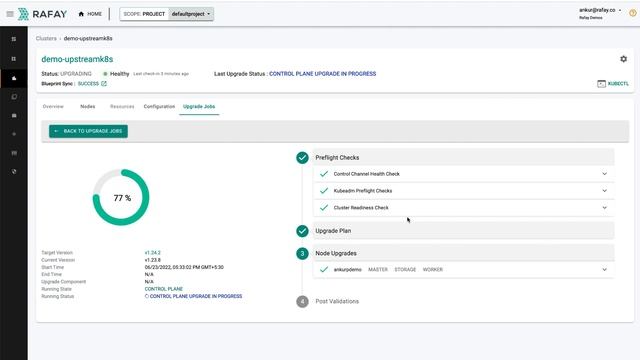Click the Preflight Checks completed step icon
Image resolution: width=640 pixels, height=360 pixels.
(x=302, y=158)
